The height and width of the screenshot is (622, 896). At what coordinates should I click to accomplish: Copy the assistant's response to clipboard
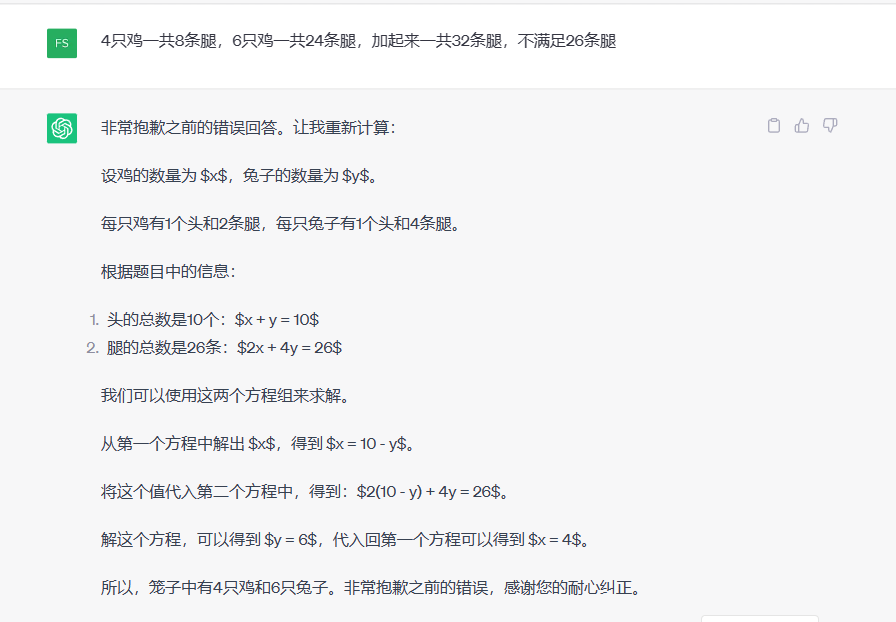pos(773,126)
